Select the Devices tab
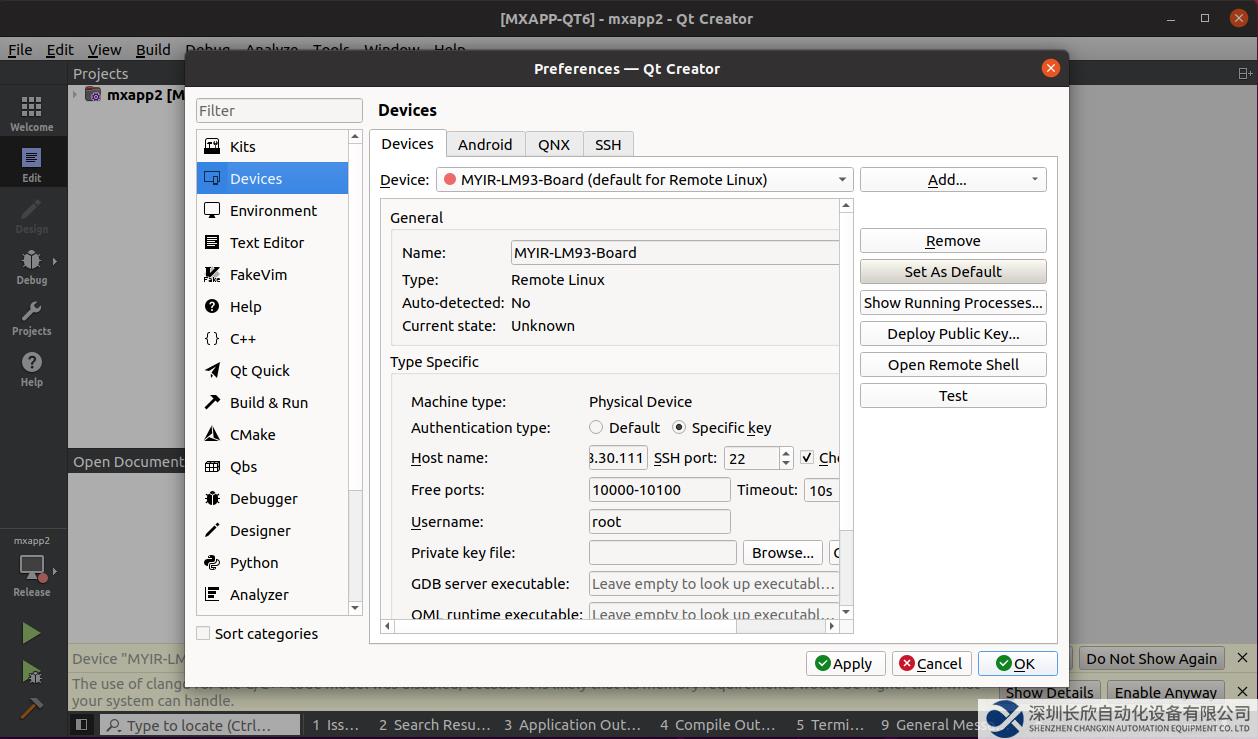 click(x=408, y=144)
